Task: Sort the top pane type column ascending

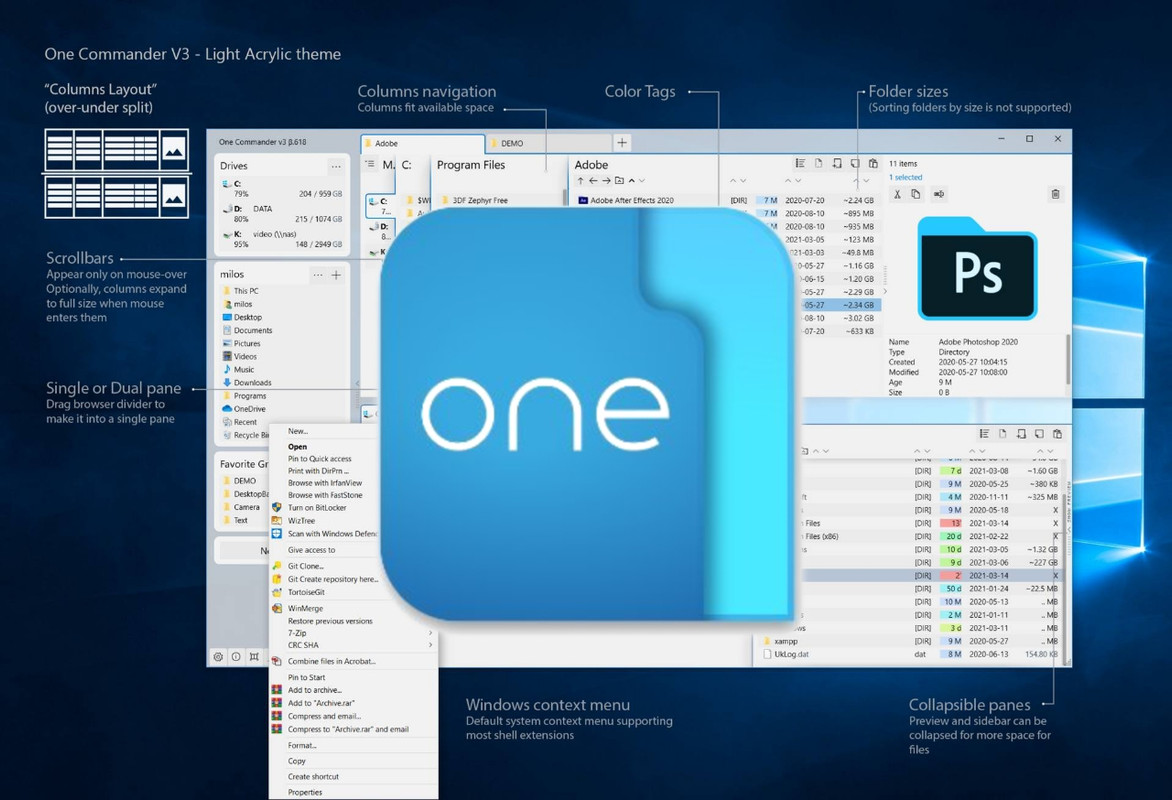Action: click(733, 181)
